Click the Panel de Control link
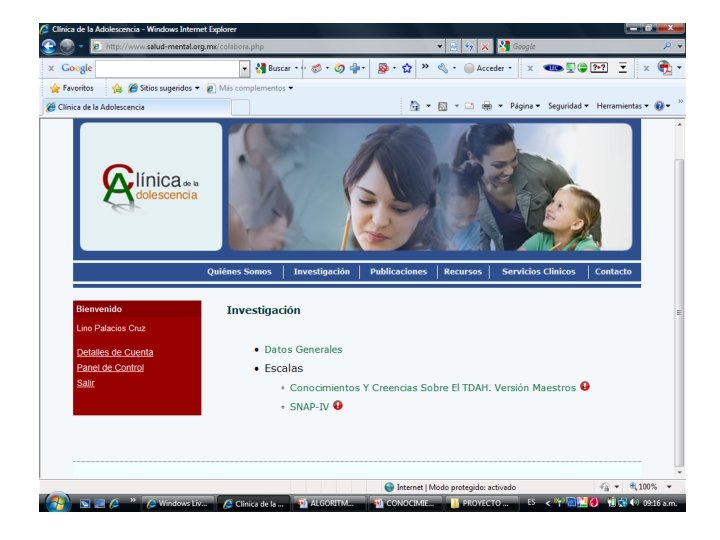 point(110,367)
